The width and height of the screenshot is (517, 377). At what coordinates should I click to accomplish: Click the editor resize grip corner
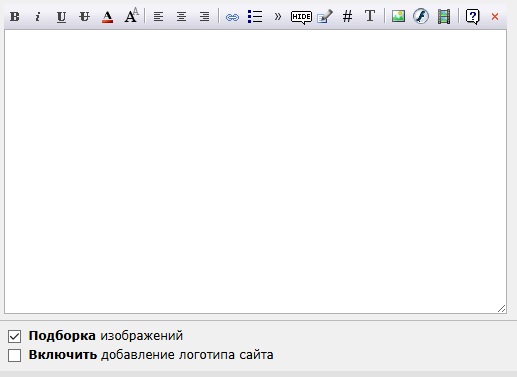(501, 309)
